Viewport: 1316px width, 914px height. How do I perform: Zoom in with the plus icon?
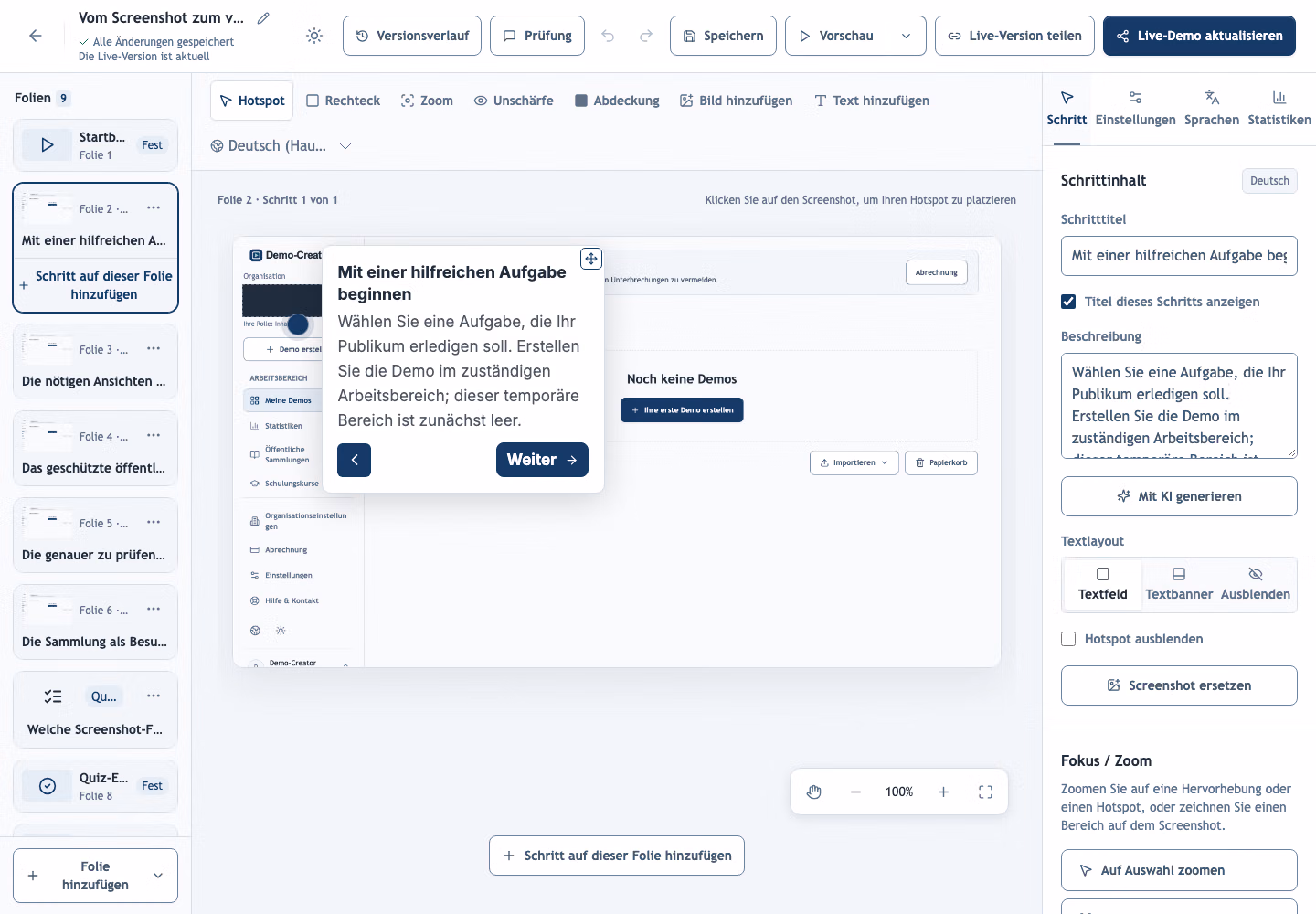coord(943,792)
